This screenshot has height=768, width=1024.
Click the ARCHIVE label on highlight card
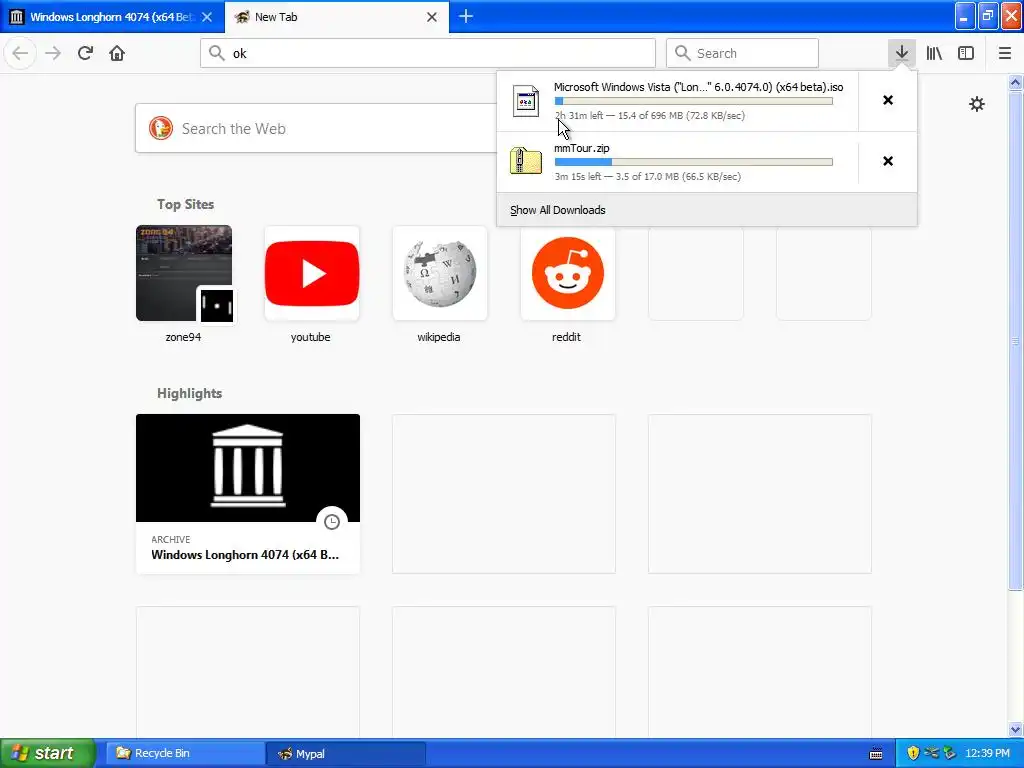pyautogui.click(x=170, y=539)
